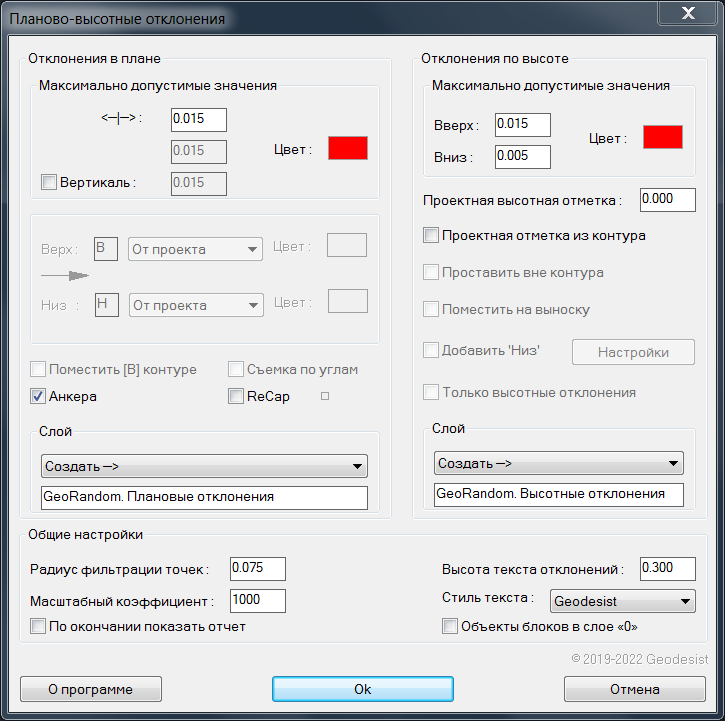Close the Планово-высотные отклонения dialog window
The image size is (725, 721).
click(686, 15)
